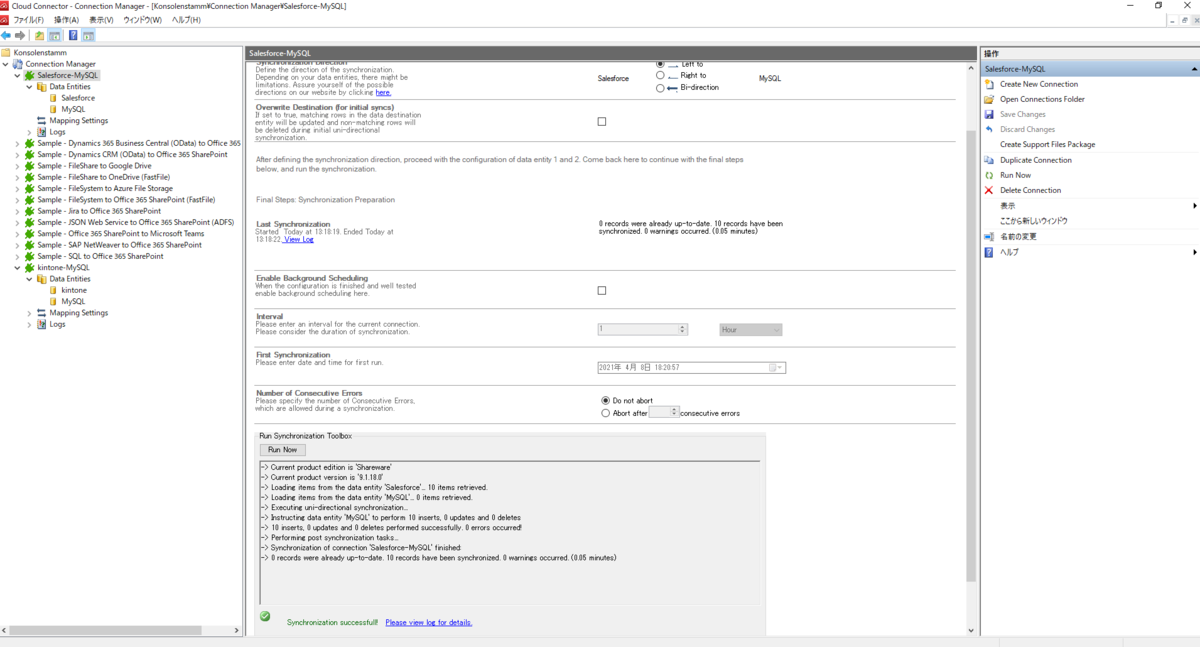Viewport: 1200px width, 647px height.
Task: Click the Cloud Connector app icon in menu bar
Action: click(5, 20)
